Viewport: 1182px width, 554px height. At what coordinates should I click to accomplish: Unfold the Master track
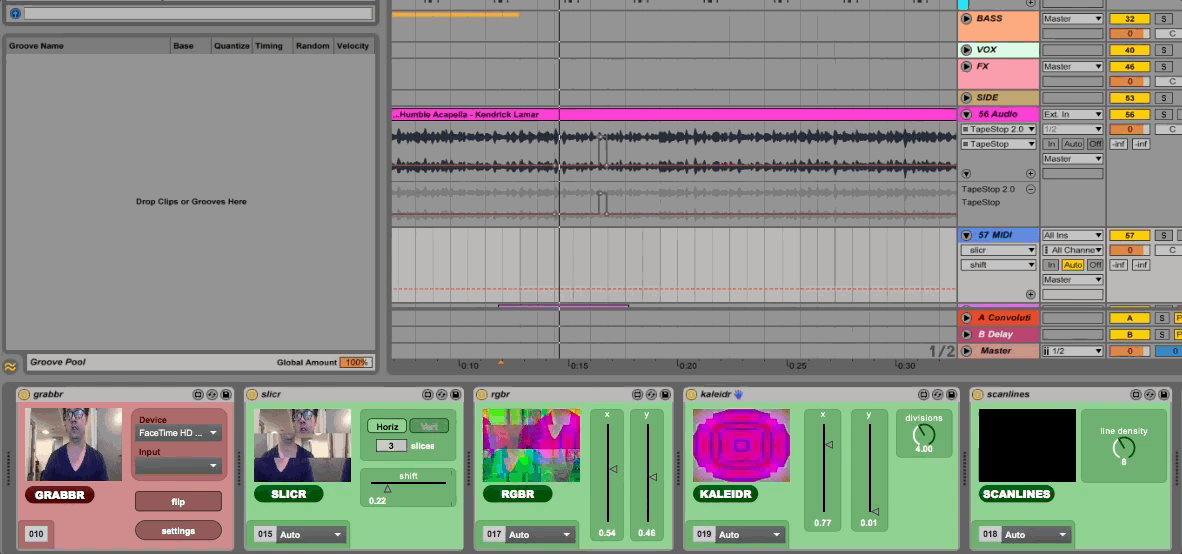pos(966,351)
